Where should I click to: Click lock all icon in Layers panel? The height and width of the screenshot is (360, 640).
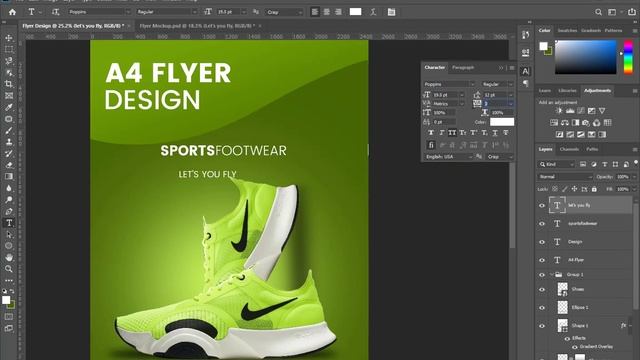coord(594,189)
